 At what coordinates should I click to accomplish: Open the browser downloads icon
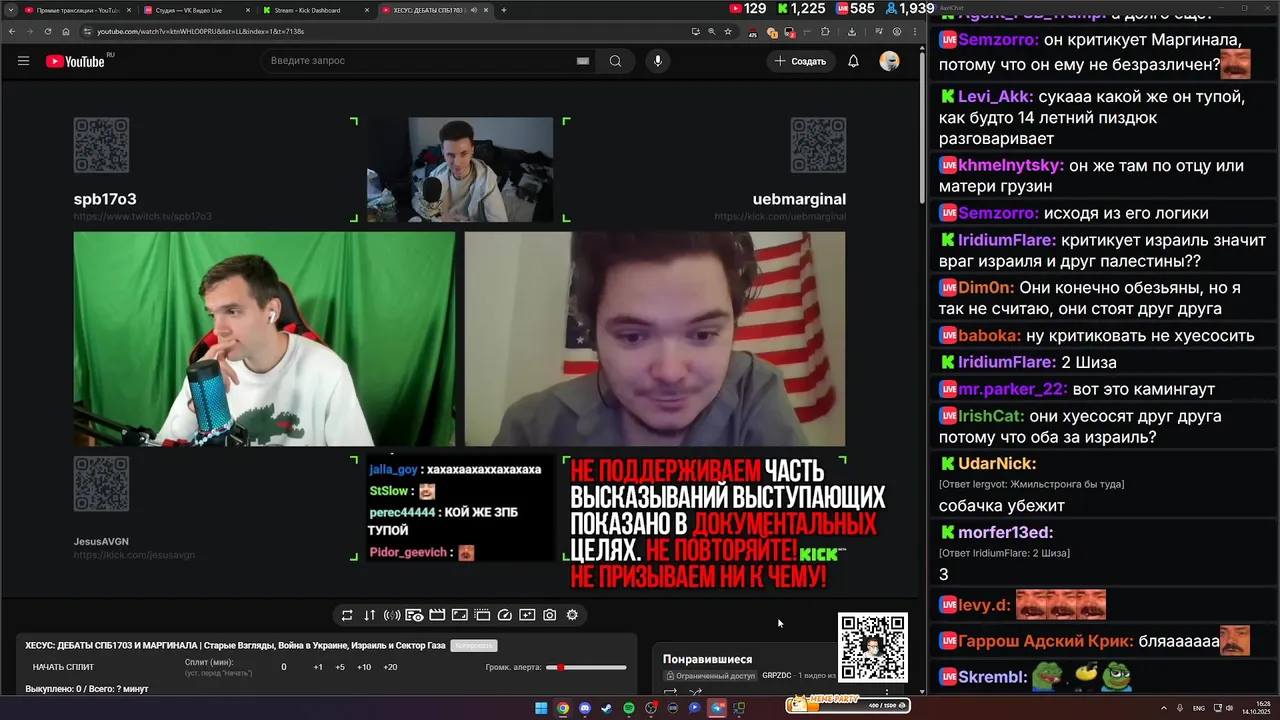tap(852, 31)
